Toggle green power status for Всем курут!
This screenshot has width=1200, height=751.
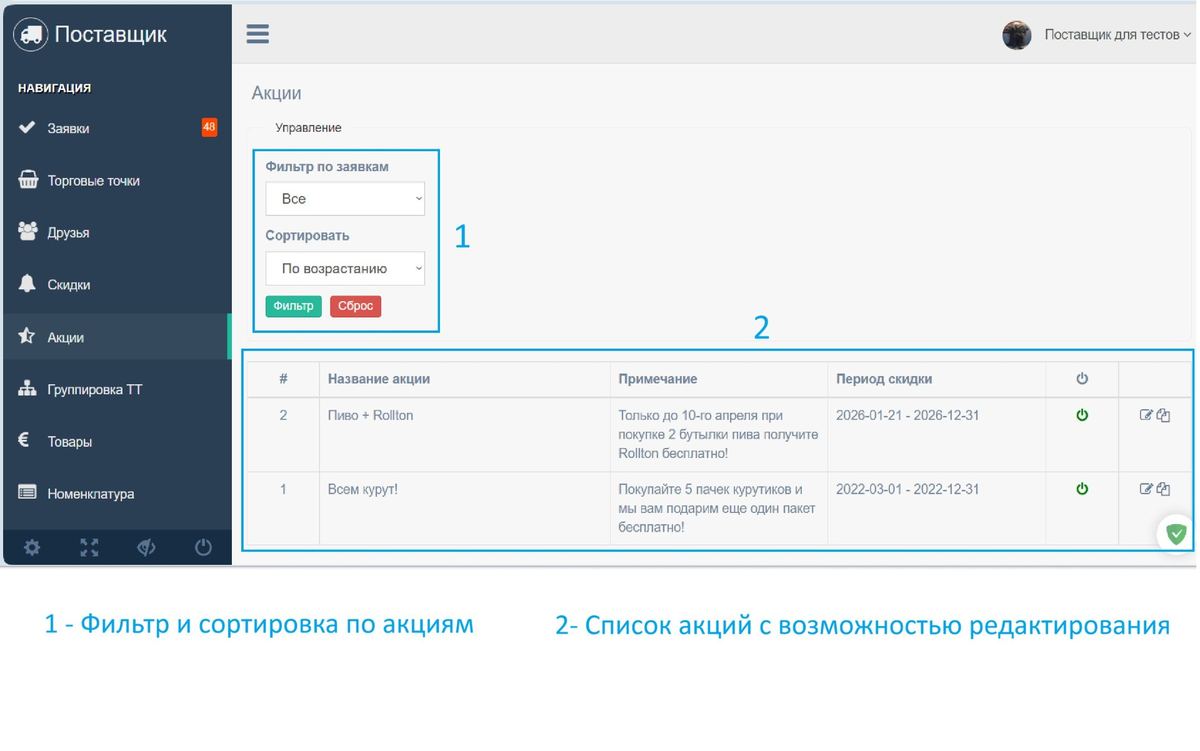1082,489
